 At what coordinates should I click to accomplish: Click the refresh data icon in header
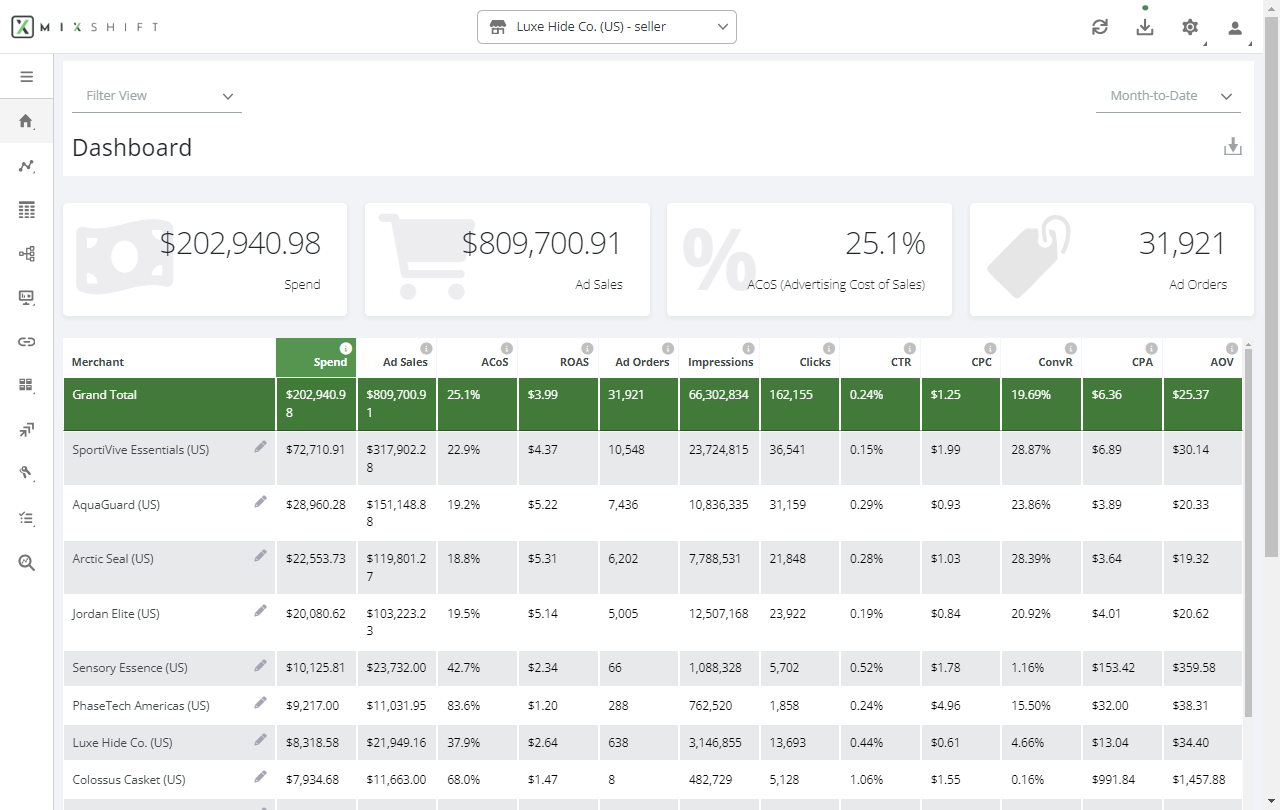[1100, 28]
